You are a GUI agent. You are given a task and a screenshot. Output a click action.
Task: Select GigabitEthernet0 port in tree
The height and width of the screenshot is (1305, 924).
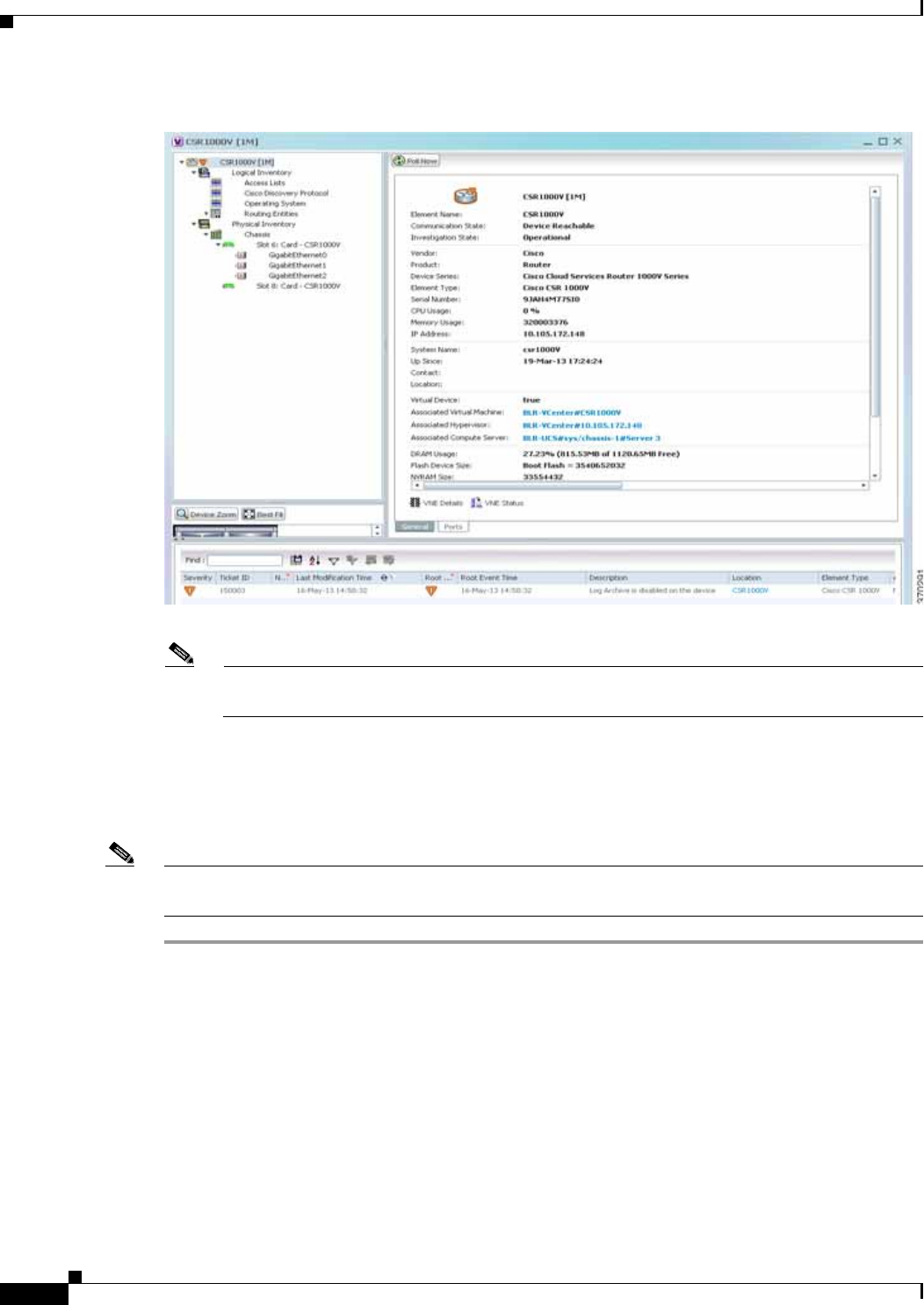pos(298,255)
